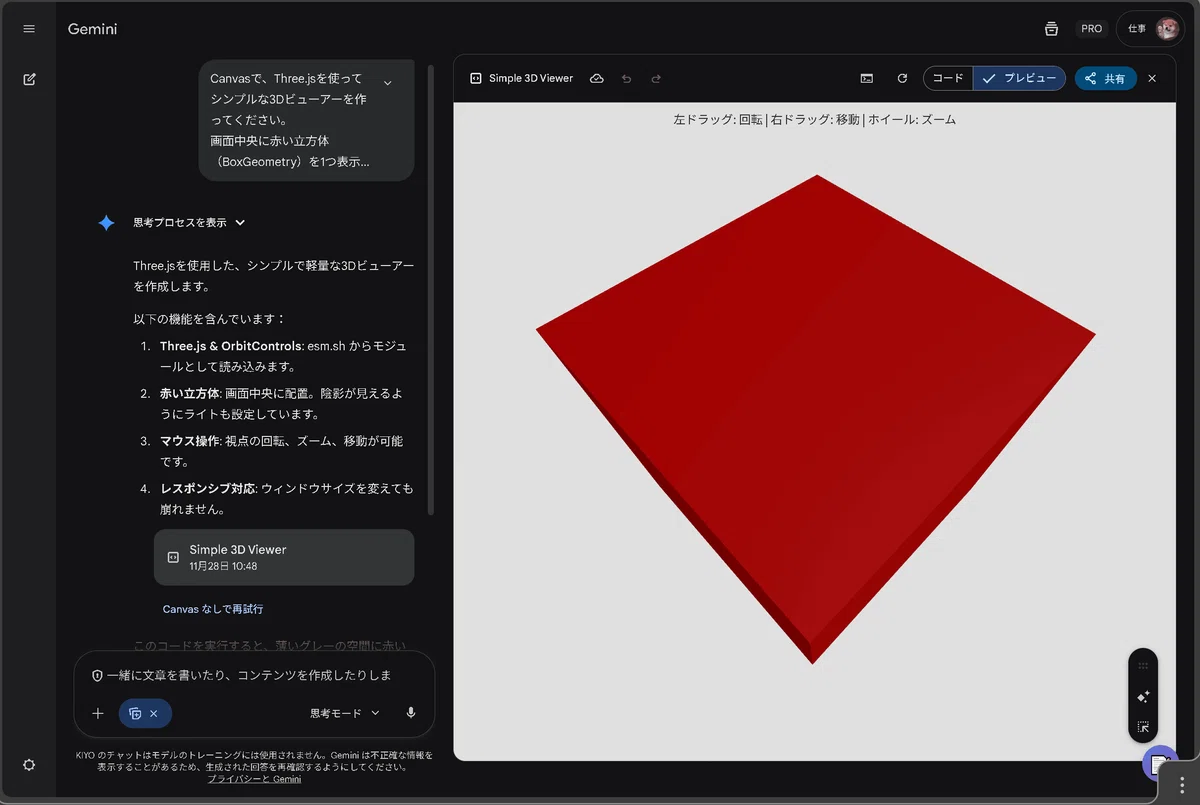Click the select element icon in preview
1200x805 pixels.
point(1143,727)
